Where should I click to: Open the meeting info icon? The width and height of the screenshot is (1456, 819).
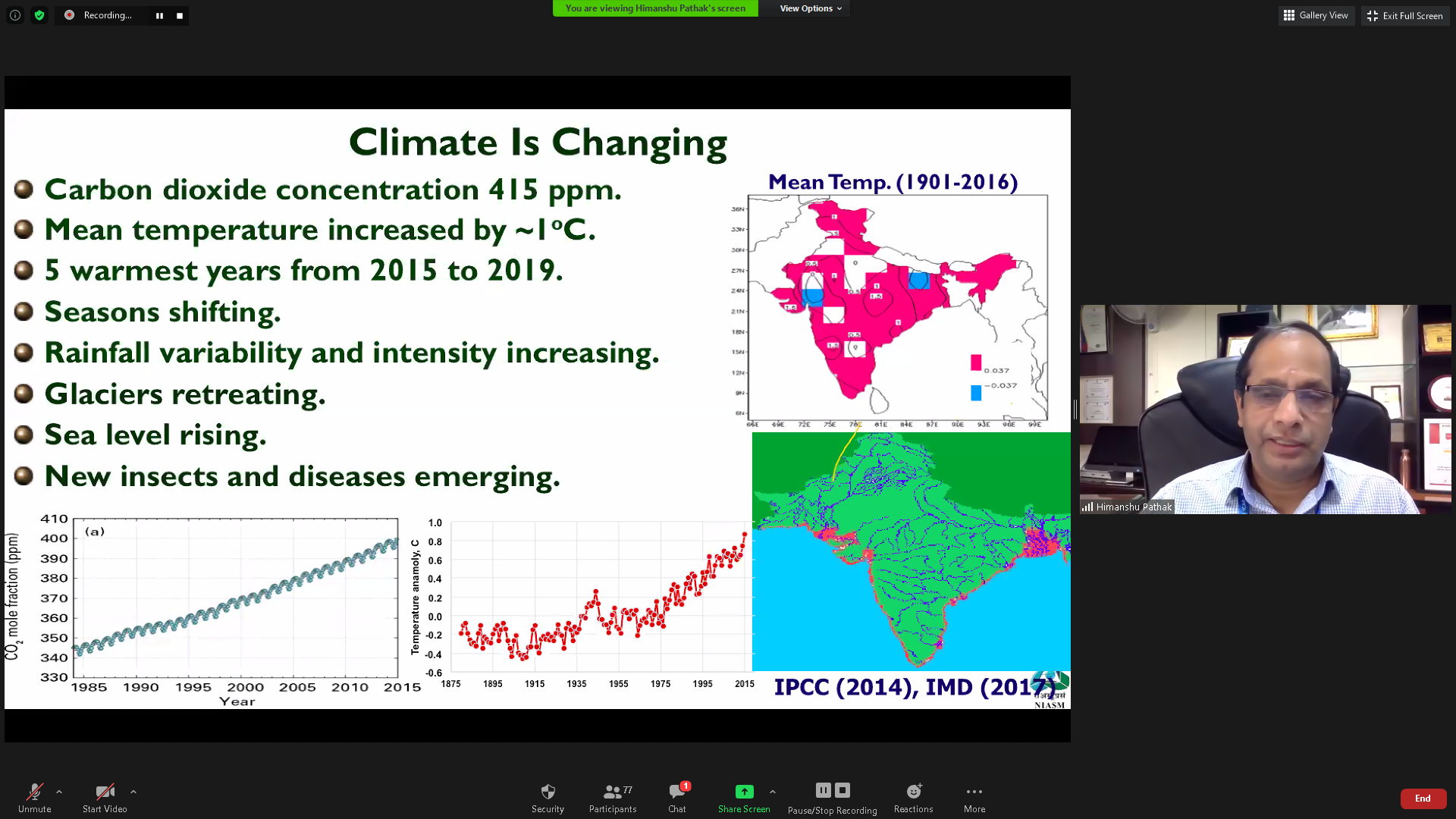click(x=15, y=15)
